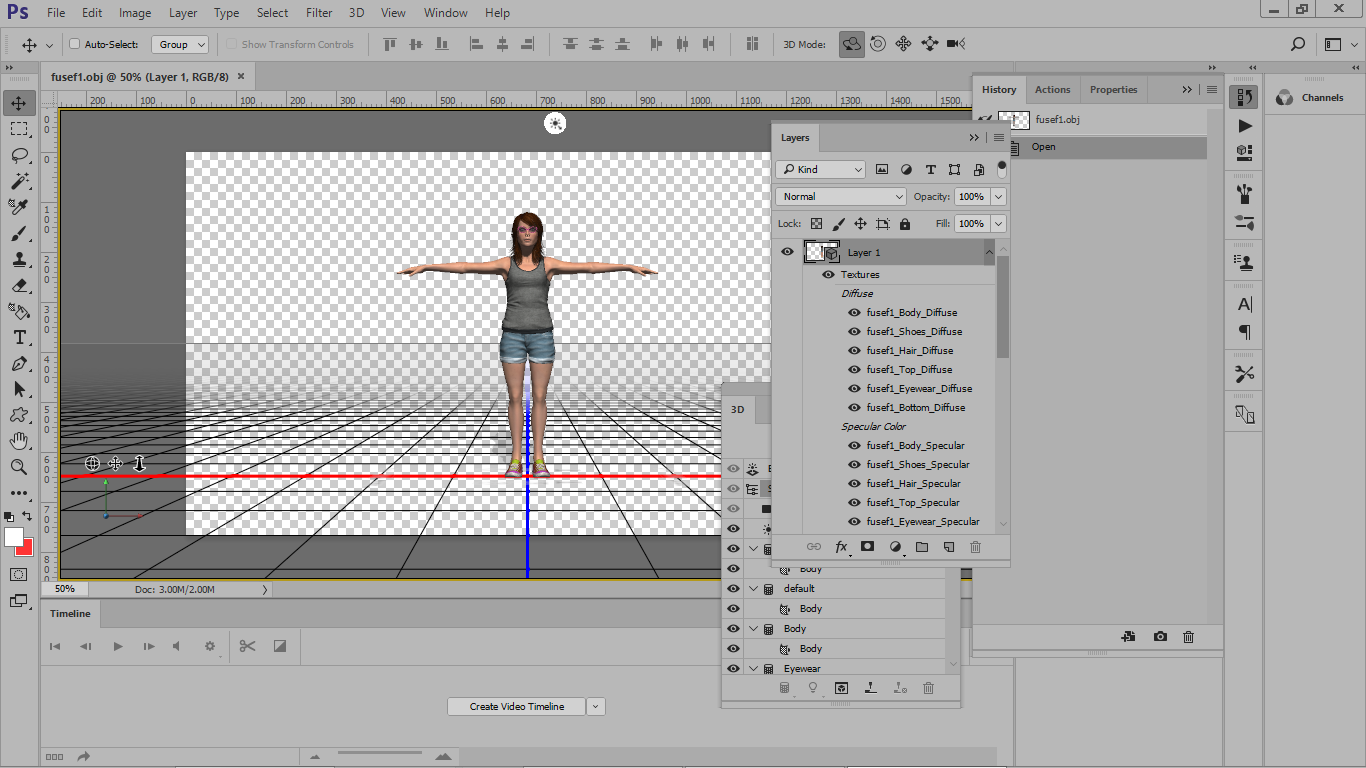The width and height of the screenshot is (1366, 768).
Task: Select the Eraser tool
Action: click(x=19, y=285)
